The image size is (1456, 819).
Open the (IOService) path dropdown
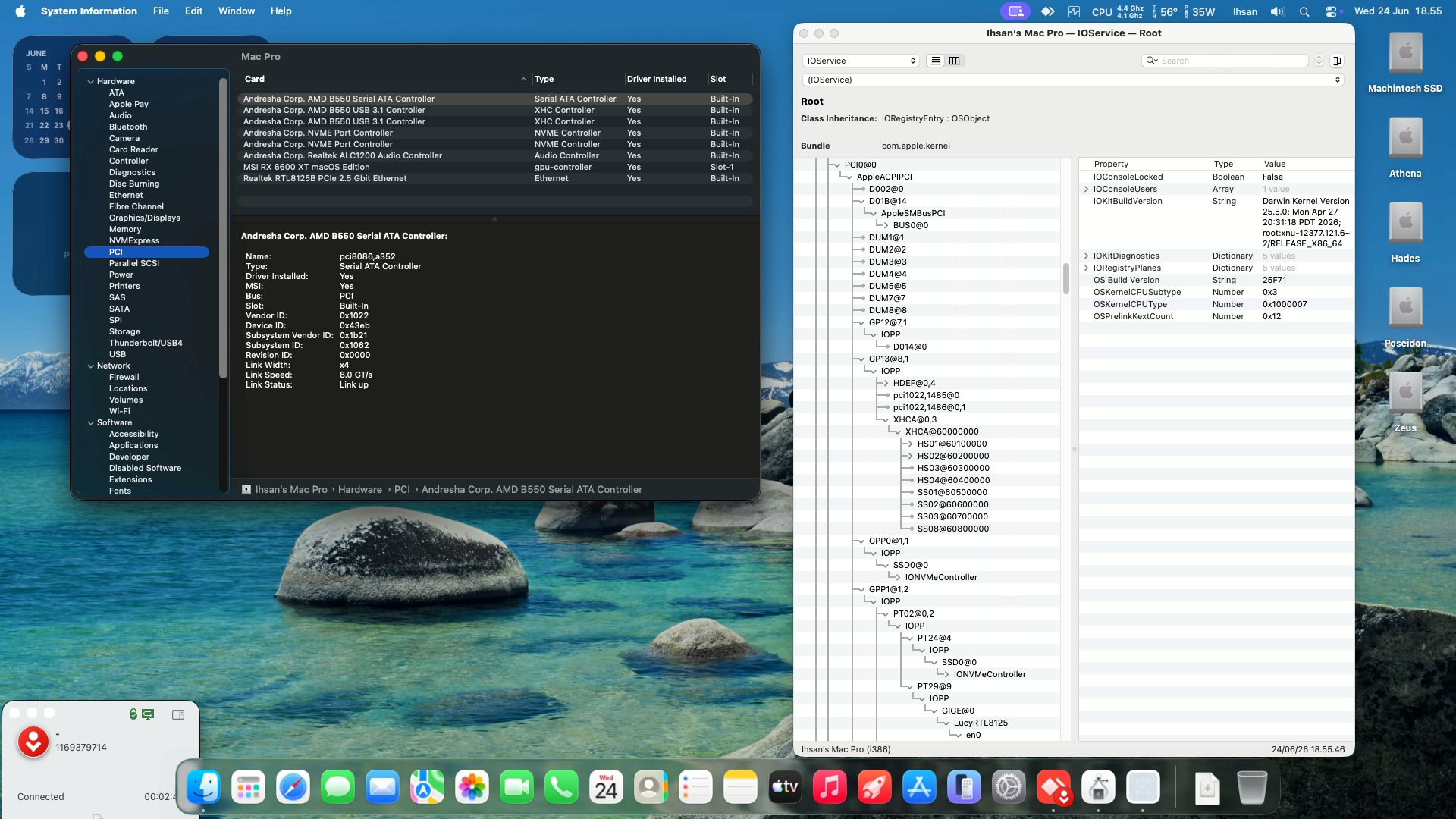click(x=1072, y=80)
